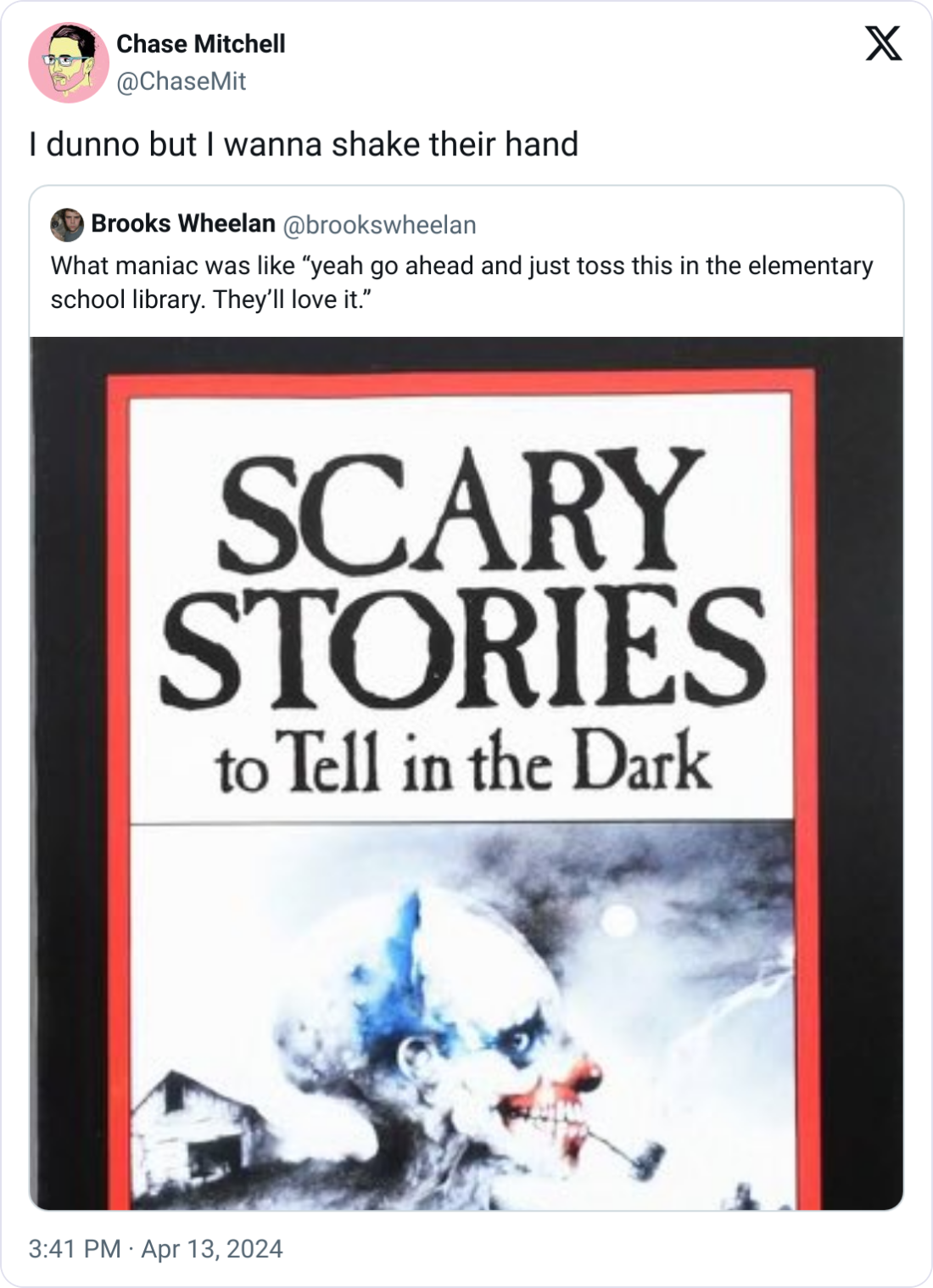Click the tweet text 'I dunno but I wanna shake their hand'

tap(304, 144)
